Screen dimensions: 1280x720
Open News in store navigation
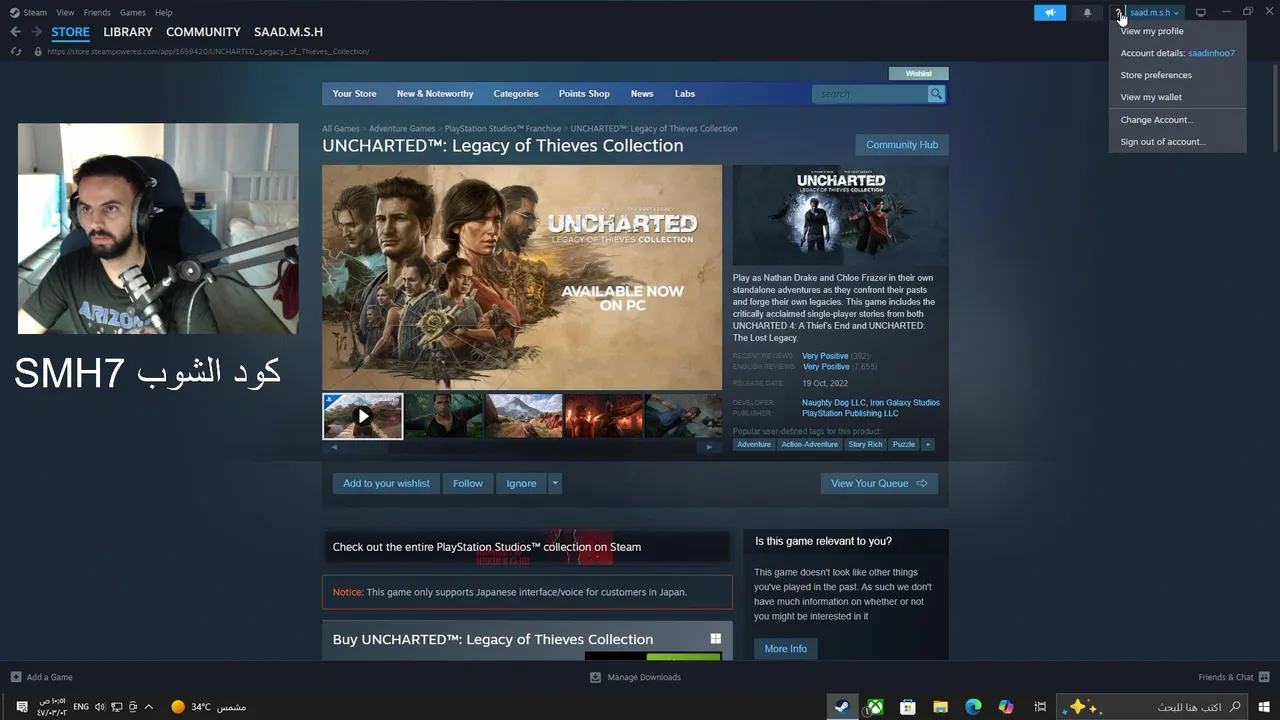coord(642,94)
